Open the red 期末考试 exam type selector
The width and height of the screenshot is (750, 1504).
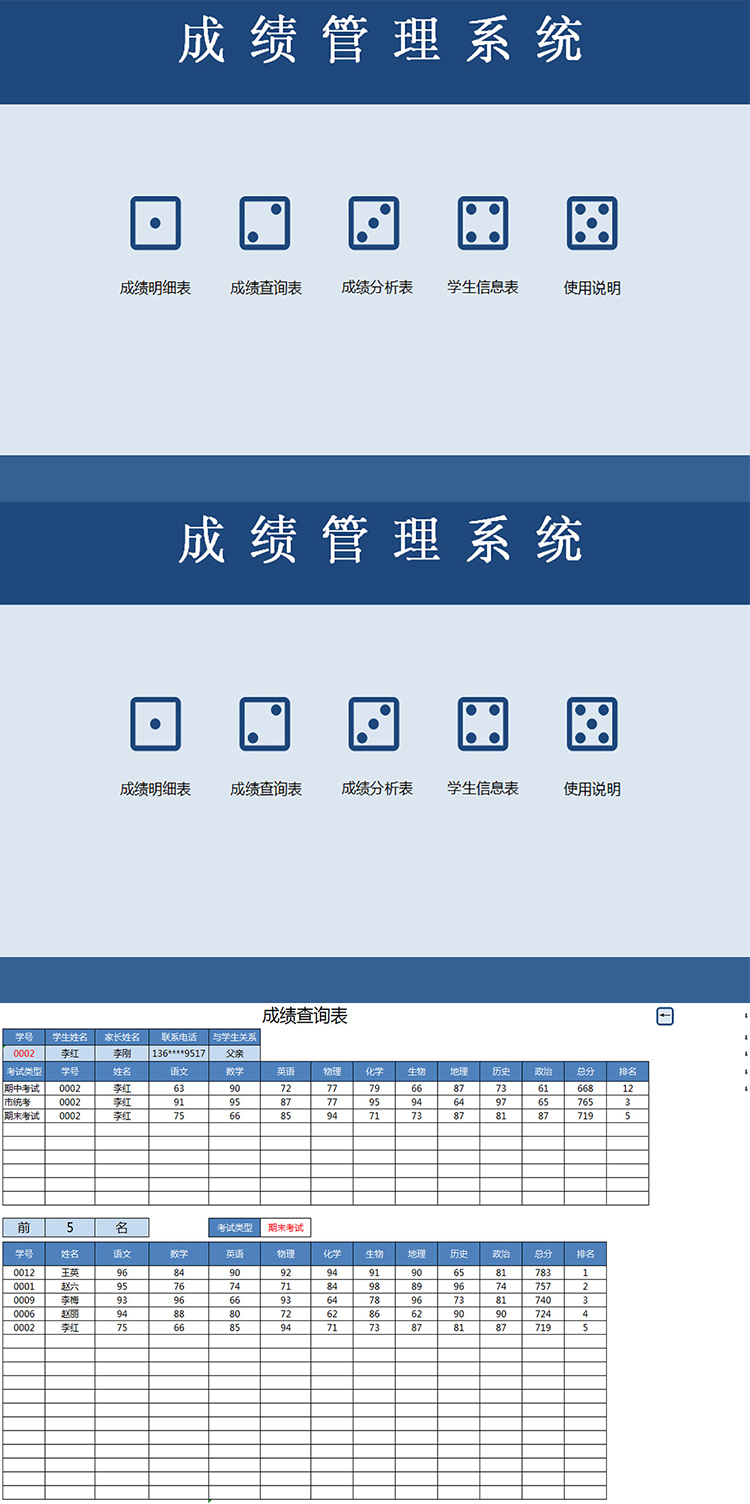pos(286,1228)
